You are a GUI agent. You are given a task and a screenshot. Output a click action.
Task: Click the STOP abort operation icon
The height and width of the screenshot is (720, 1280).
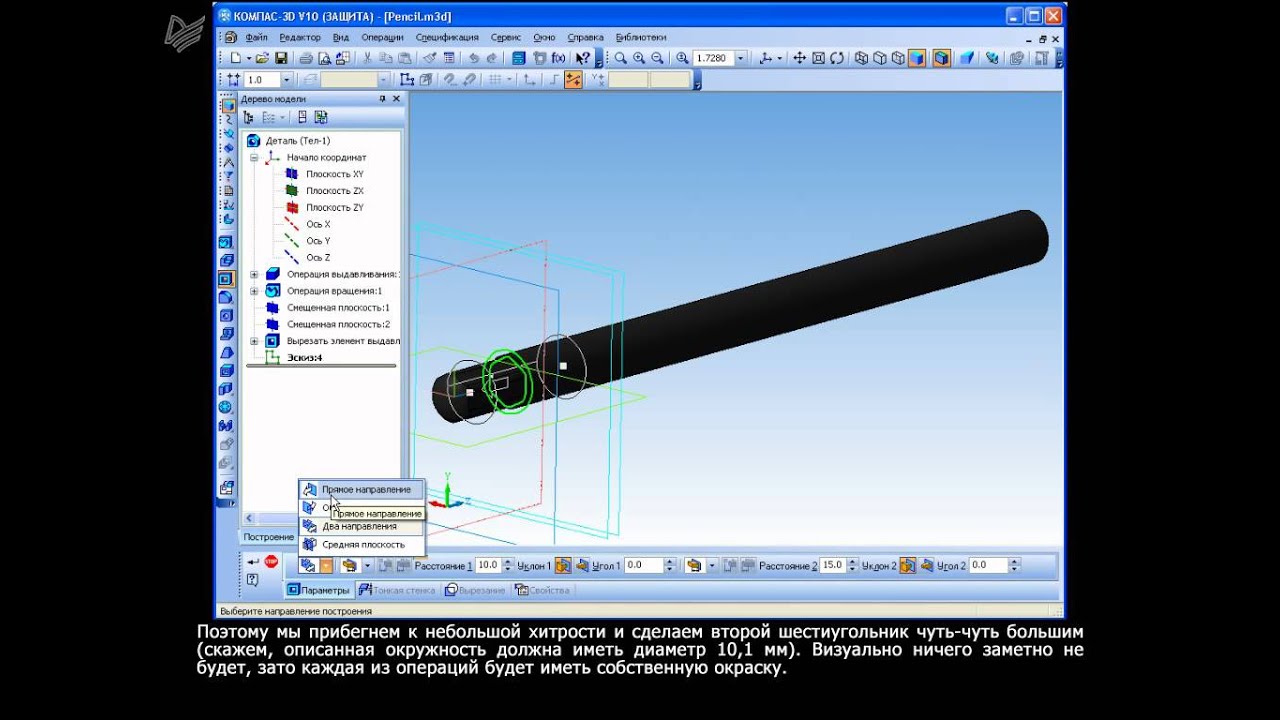[x=271, y=562]
